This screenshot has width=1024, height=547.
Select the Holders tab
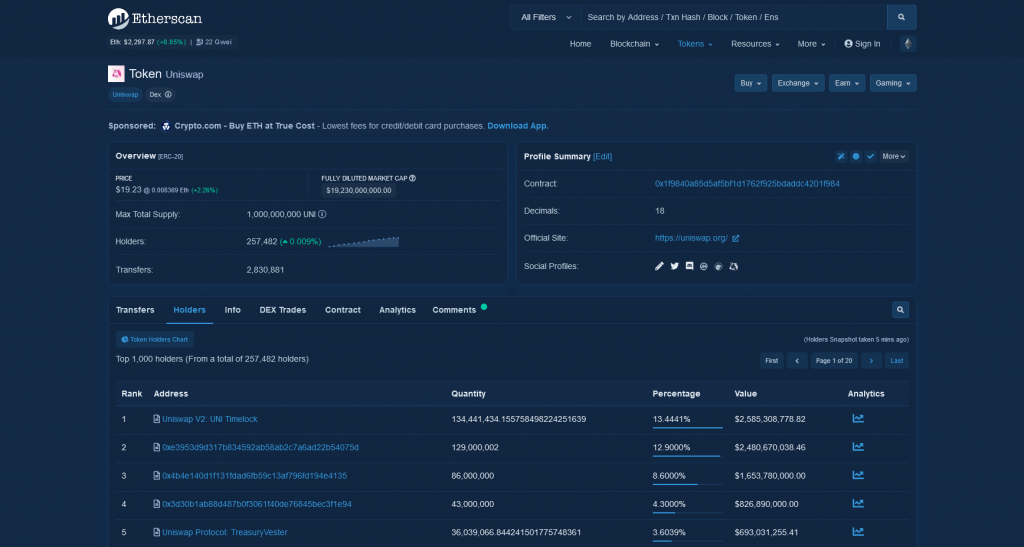click(x=189, y=310)
